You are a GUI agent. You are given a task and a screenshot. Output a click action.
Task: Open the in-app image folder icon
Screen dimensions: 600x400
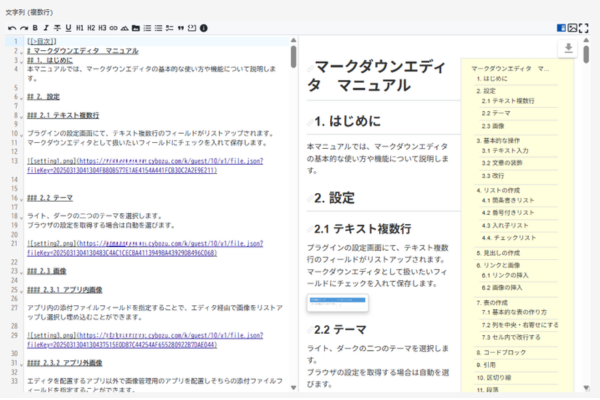(136, 28)
